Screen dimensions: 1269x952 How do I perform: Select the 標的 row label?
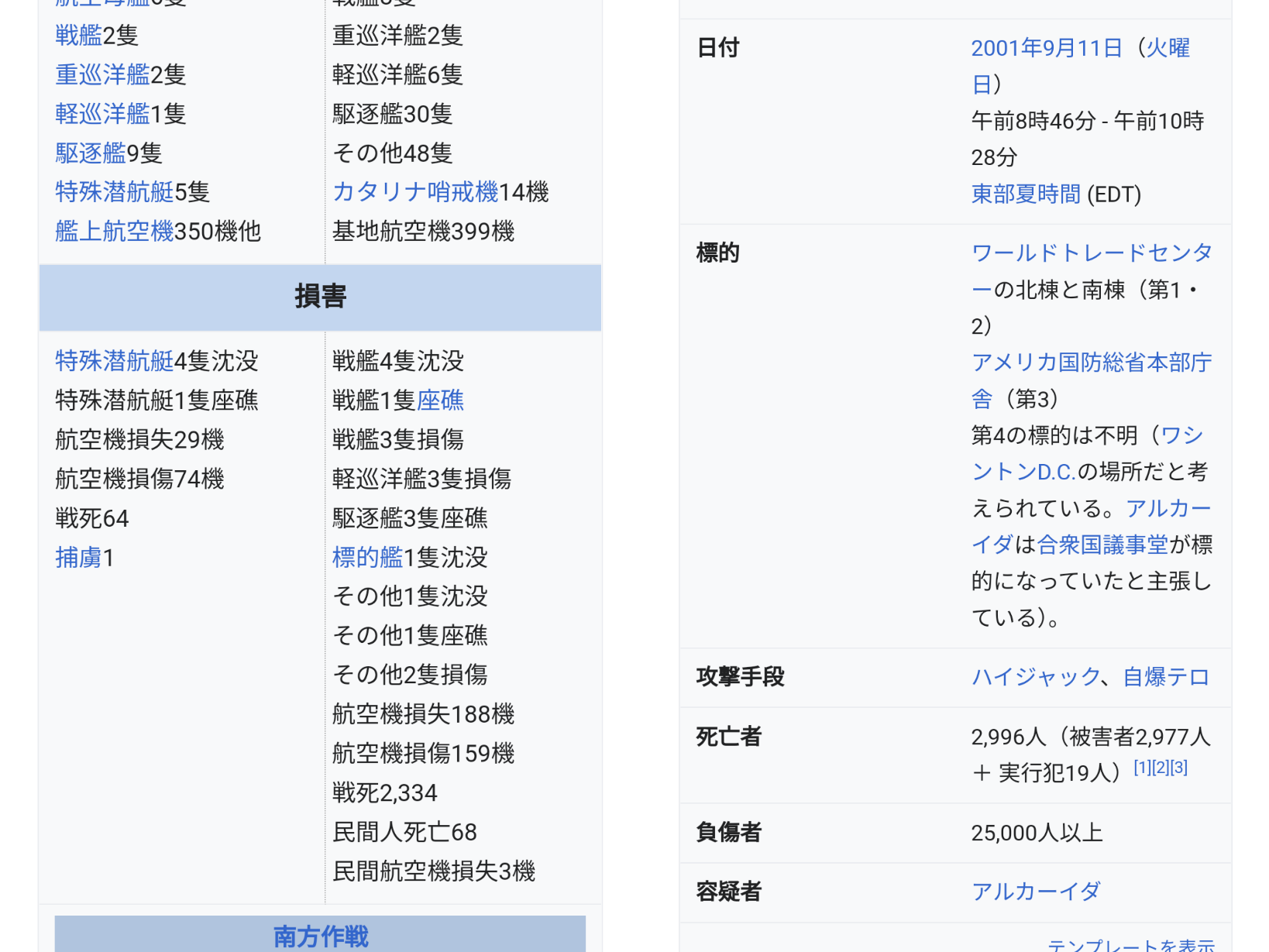pos(718,253)
